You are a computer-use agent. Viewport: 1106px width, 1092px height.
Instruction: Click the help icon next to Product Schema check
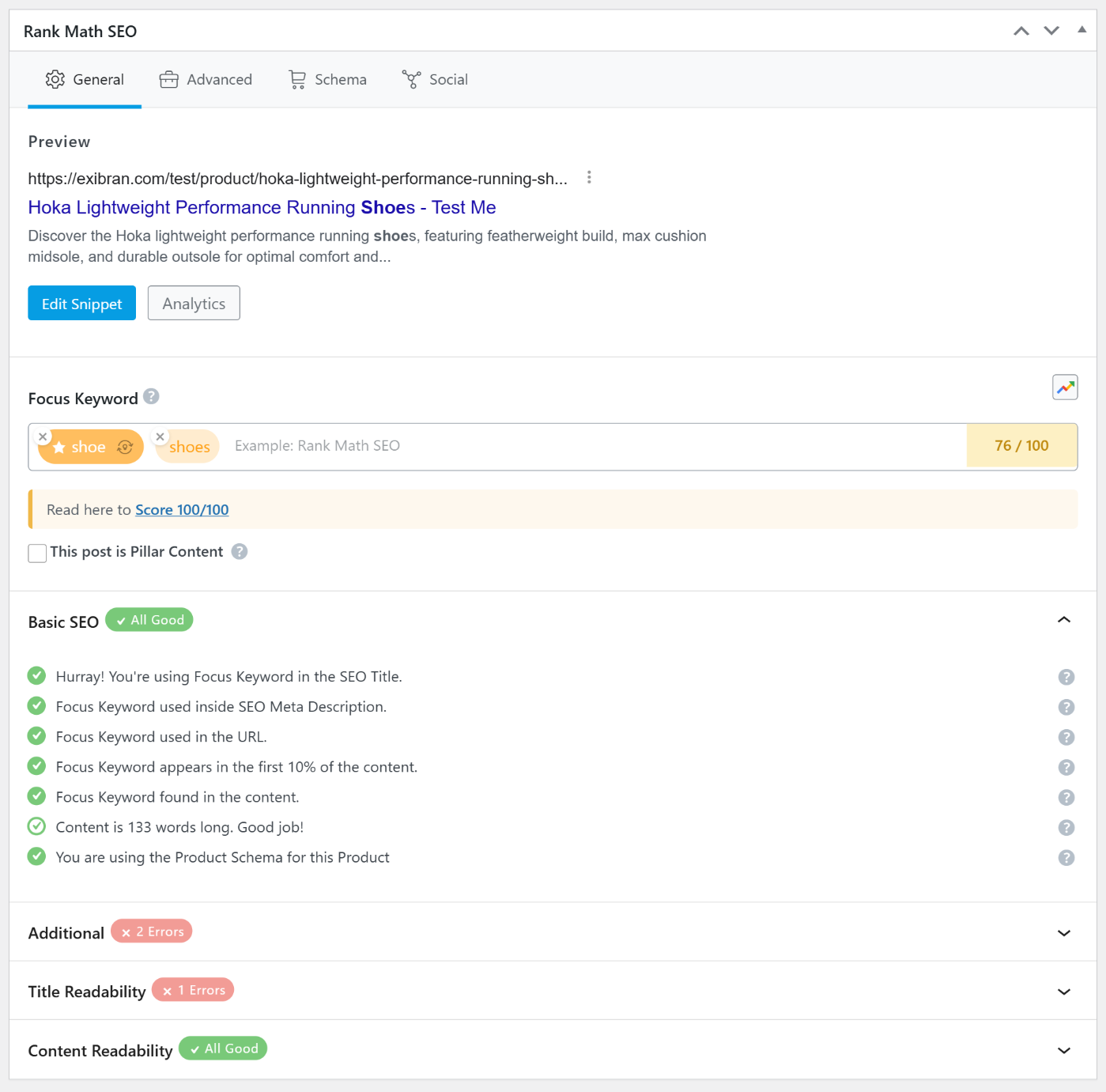[1066, 857]
